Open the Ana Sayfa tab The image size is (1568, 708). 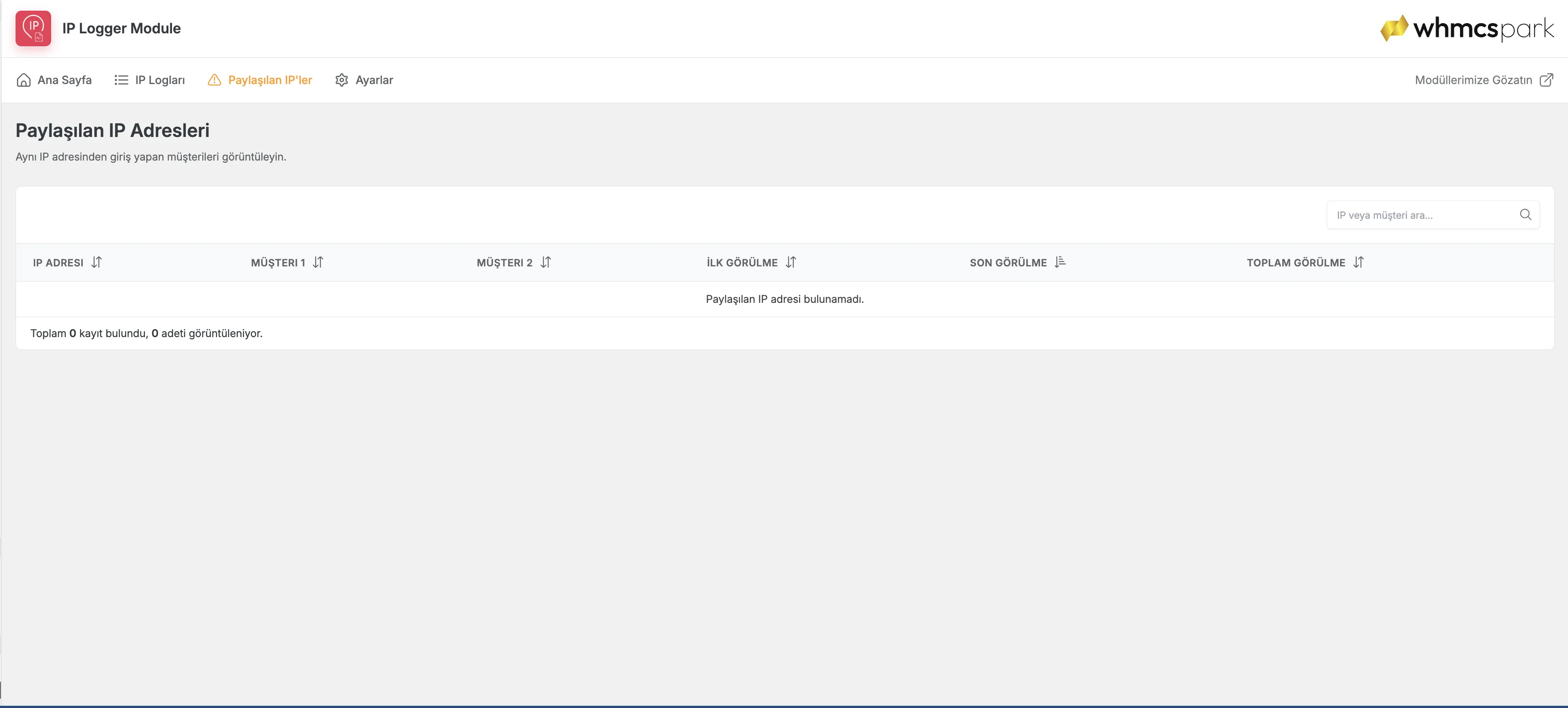tap(54, 80)
